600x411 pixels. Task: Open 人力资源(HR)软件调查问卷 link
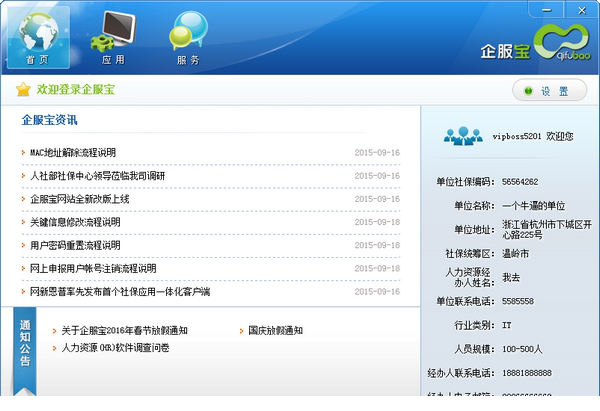point(116,347)
